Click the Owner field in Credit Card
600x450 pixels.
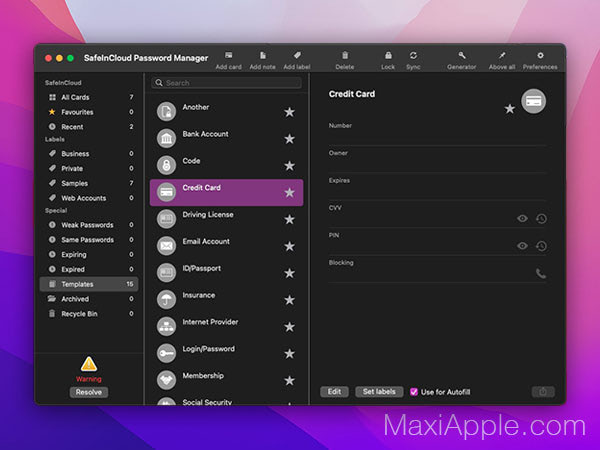pyautogui.click(x=437, y=161)
